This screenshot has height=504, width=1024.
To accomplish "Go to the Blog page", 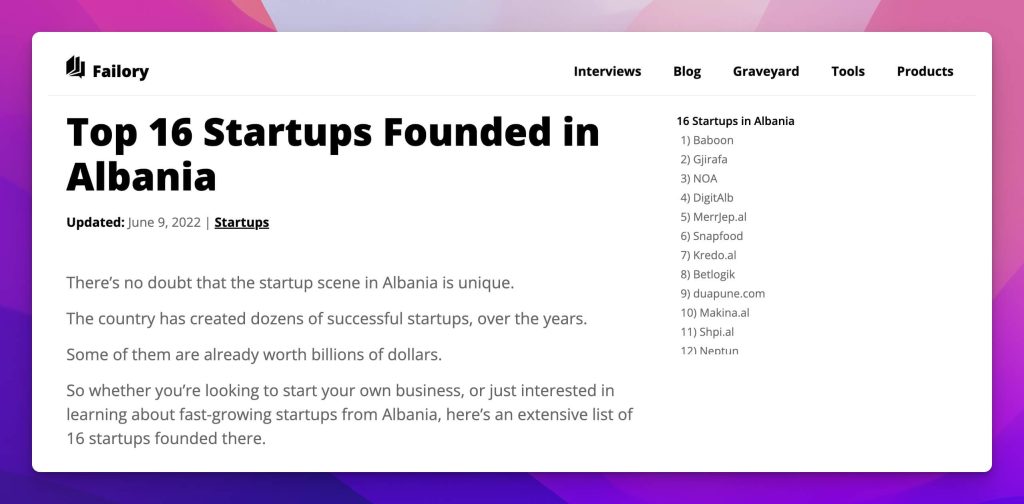I will (x=687, y=71).
